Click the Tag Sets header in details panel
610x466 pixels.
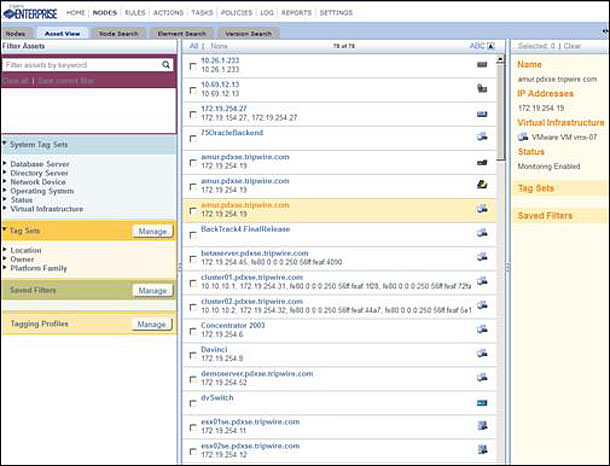[559, 188]
